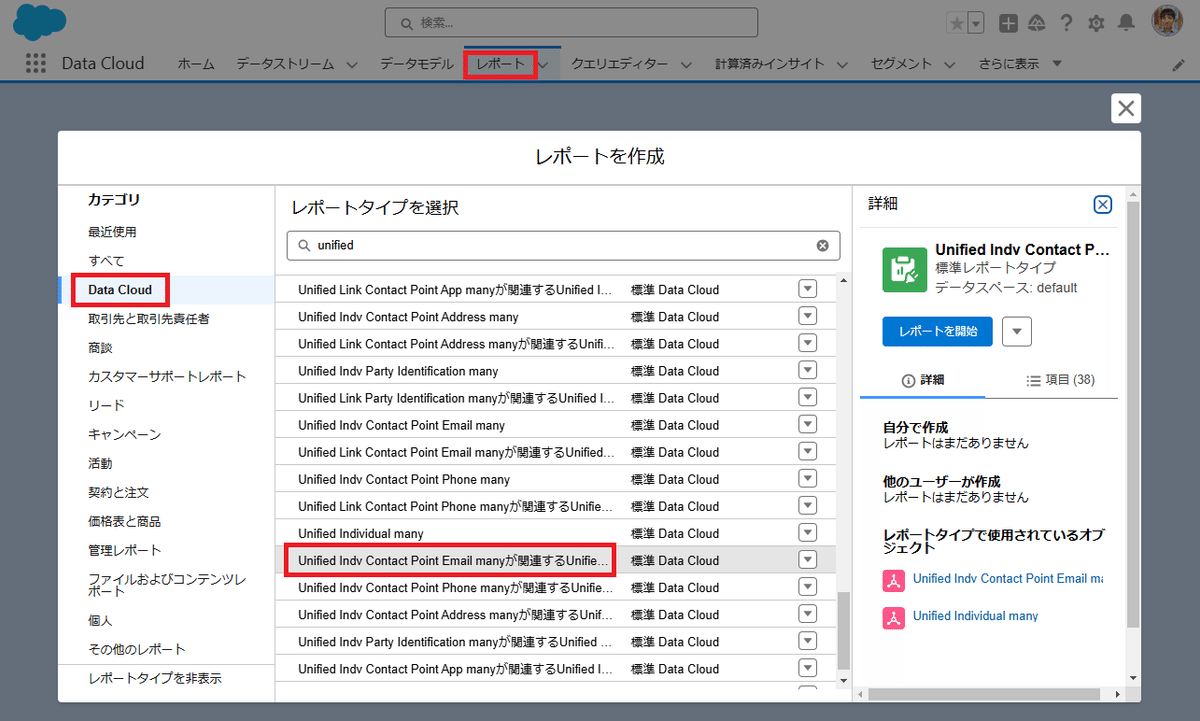The height and width of the screenshot is (721, 1200).
Task: Open row menu for Unified Individual many
Action: pos(808,533)
